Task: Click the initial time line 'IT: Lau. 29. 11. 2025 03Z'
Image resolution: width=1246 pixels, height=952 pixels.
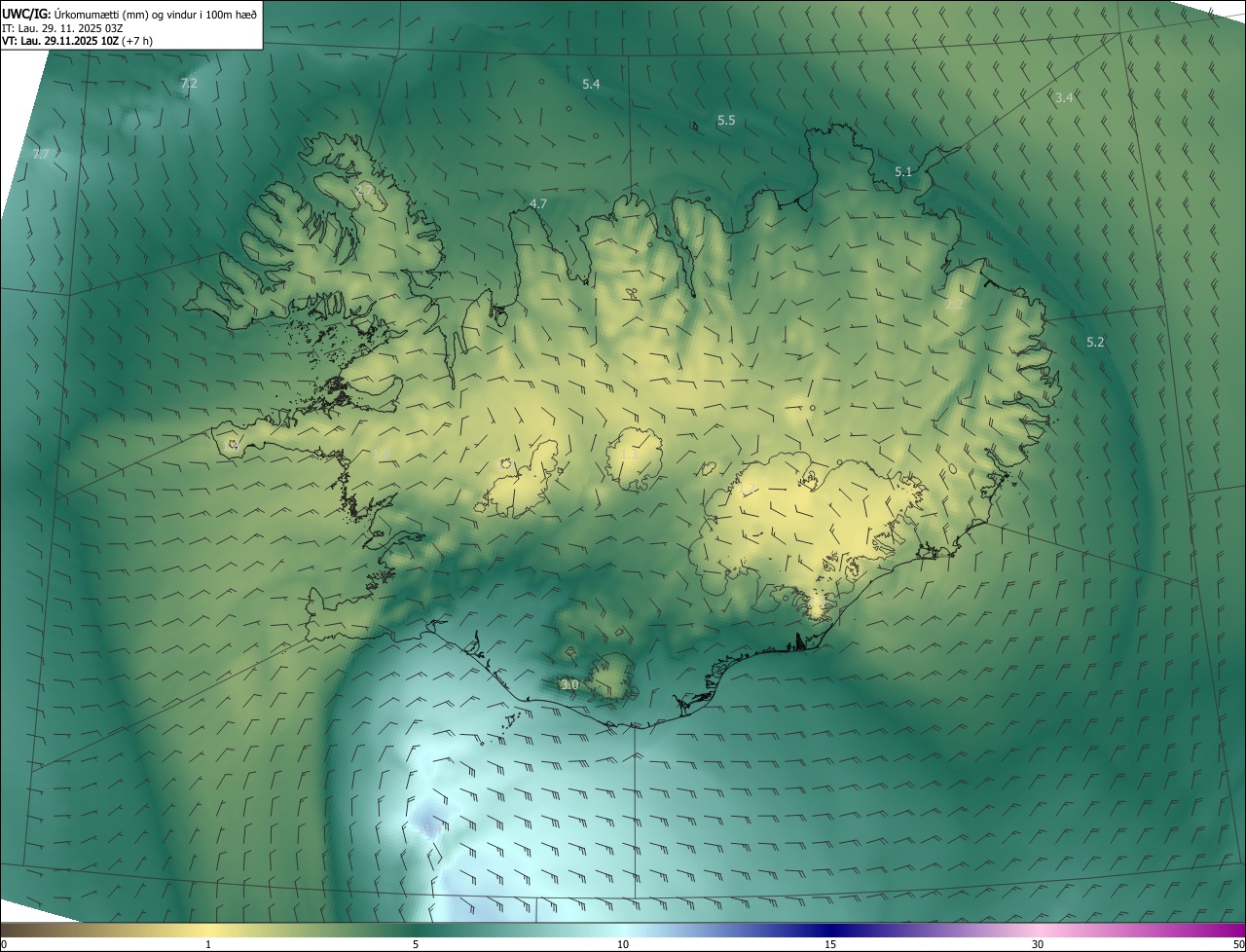Action: pyautogui.click(x=60, y=27)
